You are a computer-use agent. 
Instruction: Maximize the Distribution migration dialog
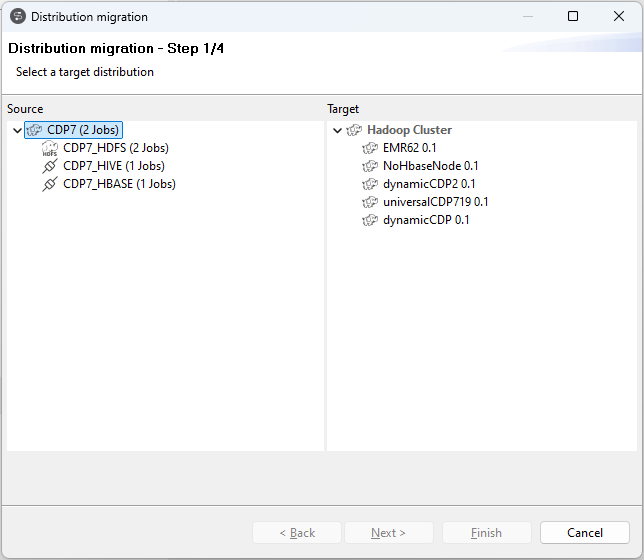(573, 17)
